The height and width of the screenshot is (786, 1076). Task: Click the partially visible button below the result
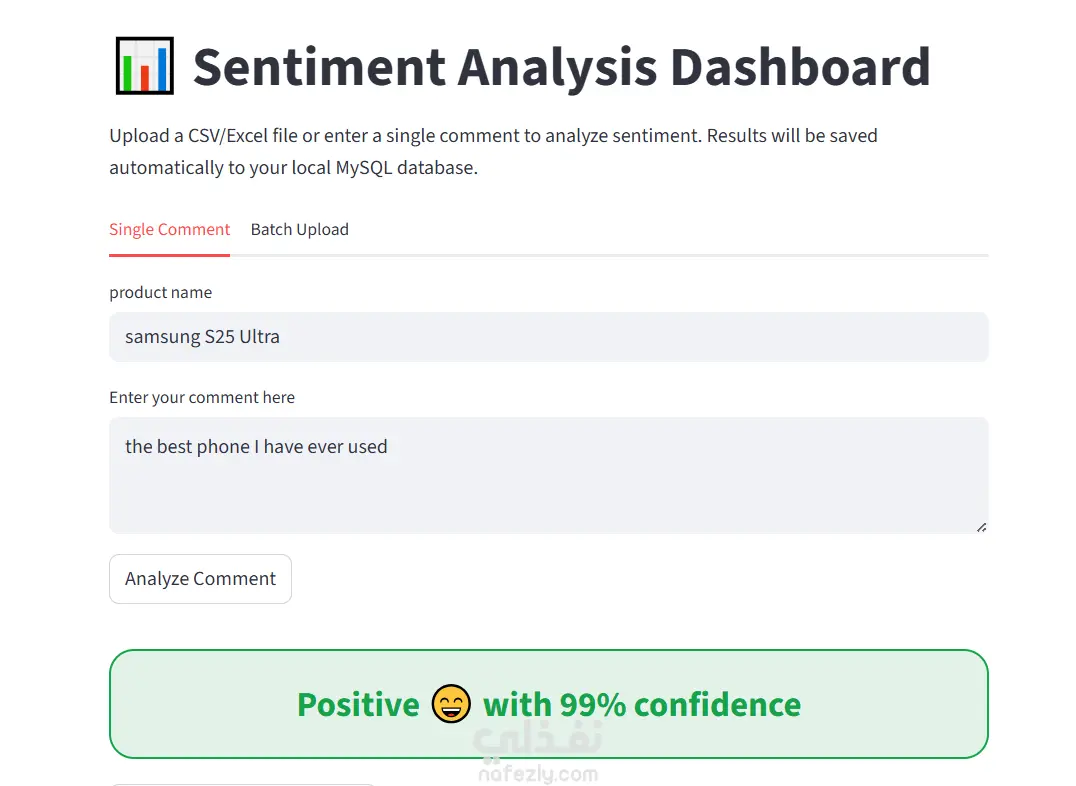pos(240,784)
